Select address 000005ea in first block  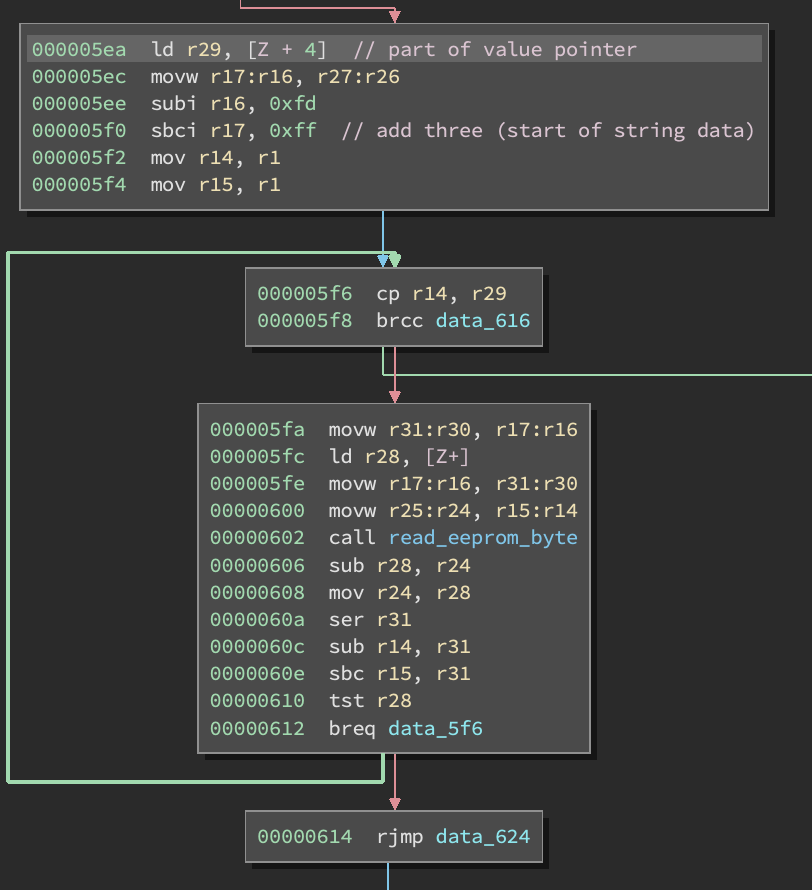coord(79,49)
